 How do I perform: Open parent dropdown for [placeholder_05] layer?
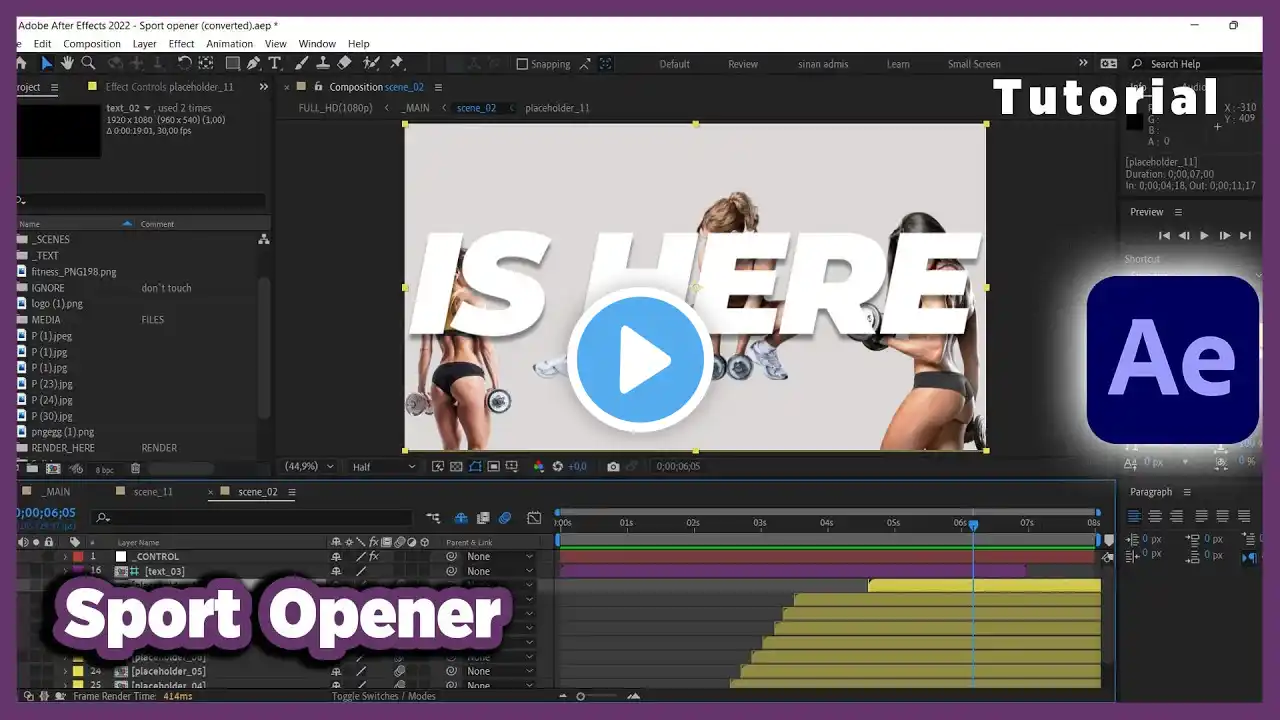pos(500,672)
